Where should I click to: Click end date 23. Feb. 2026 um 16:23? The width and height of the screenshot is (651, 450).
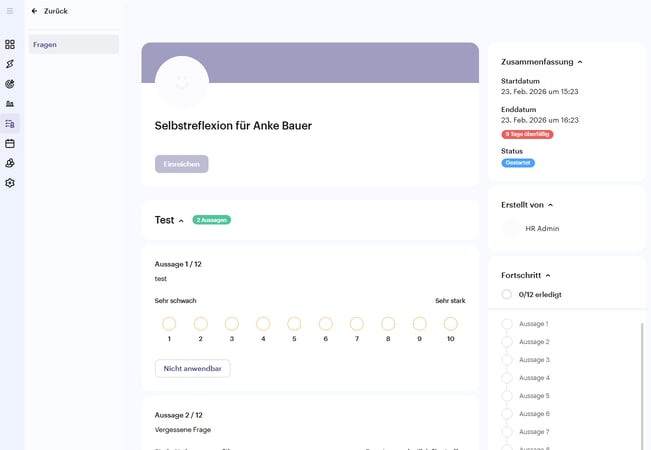click(x=540, y=120)
